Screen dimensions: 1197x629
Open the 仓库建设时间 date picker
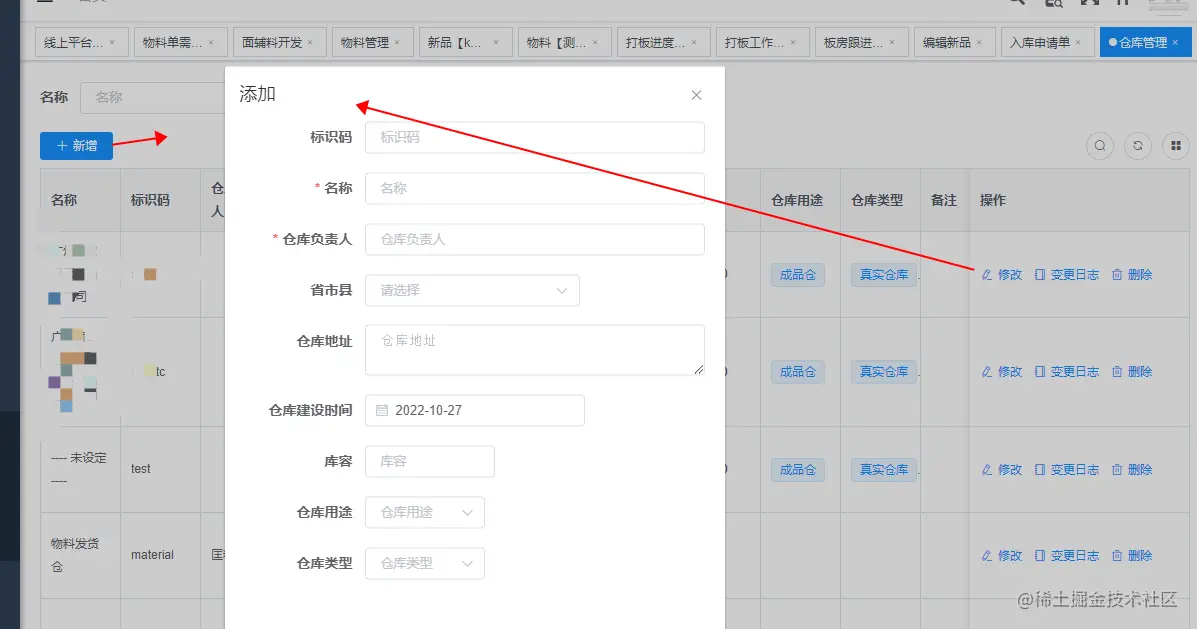pyautogui.click(x=475, y=410)
